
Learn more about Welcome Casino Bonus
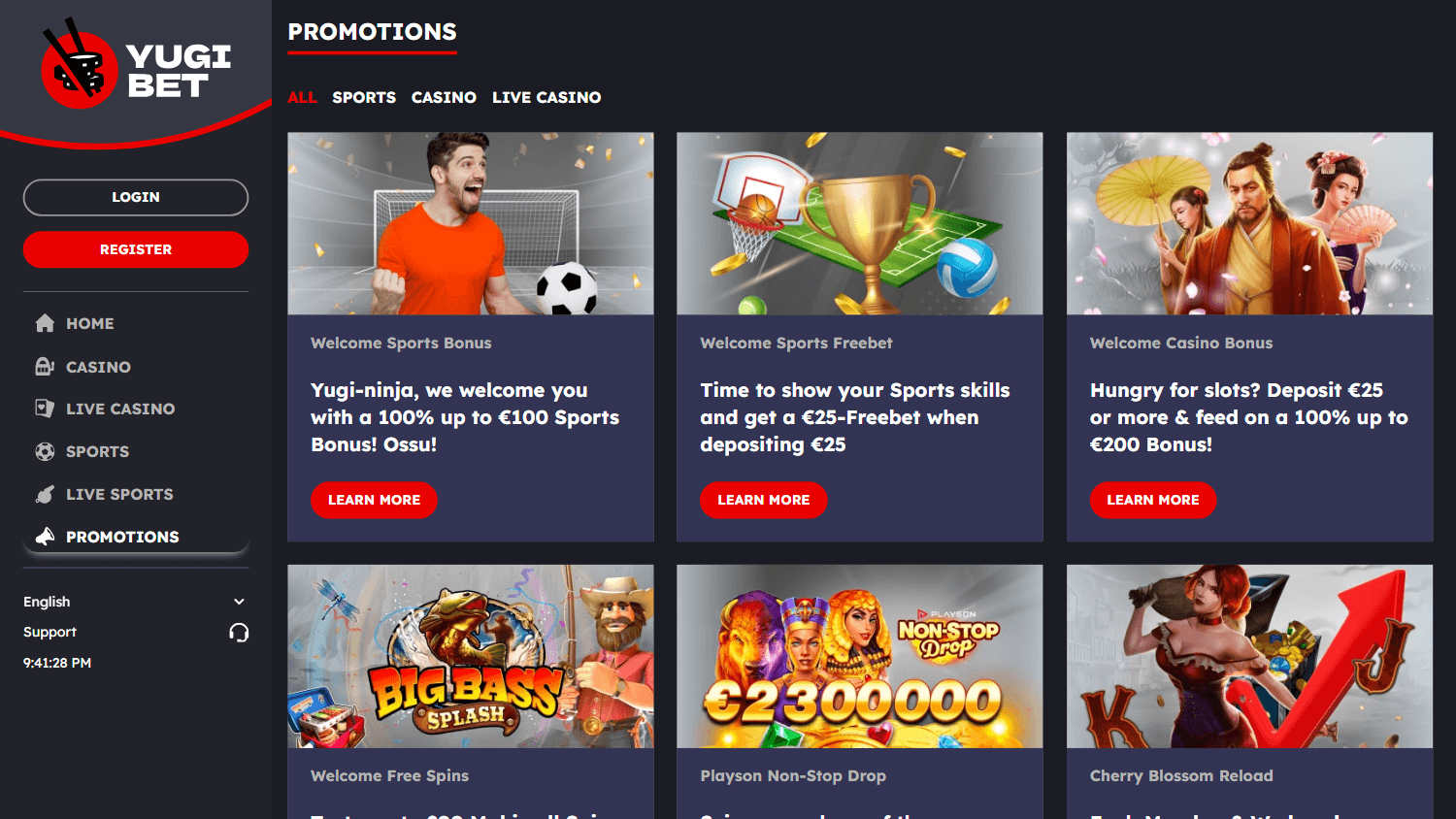coord(1153,500)
